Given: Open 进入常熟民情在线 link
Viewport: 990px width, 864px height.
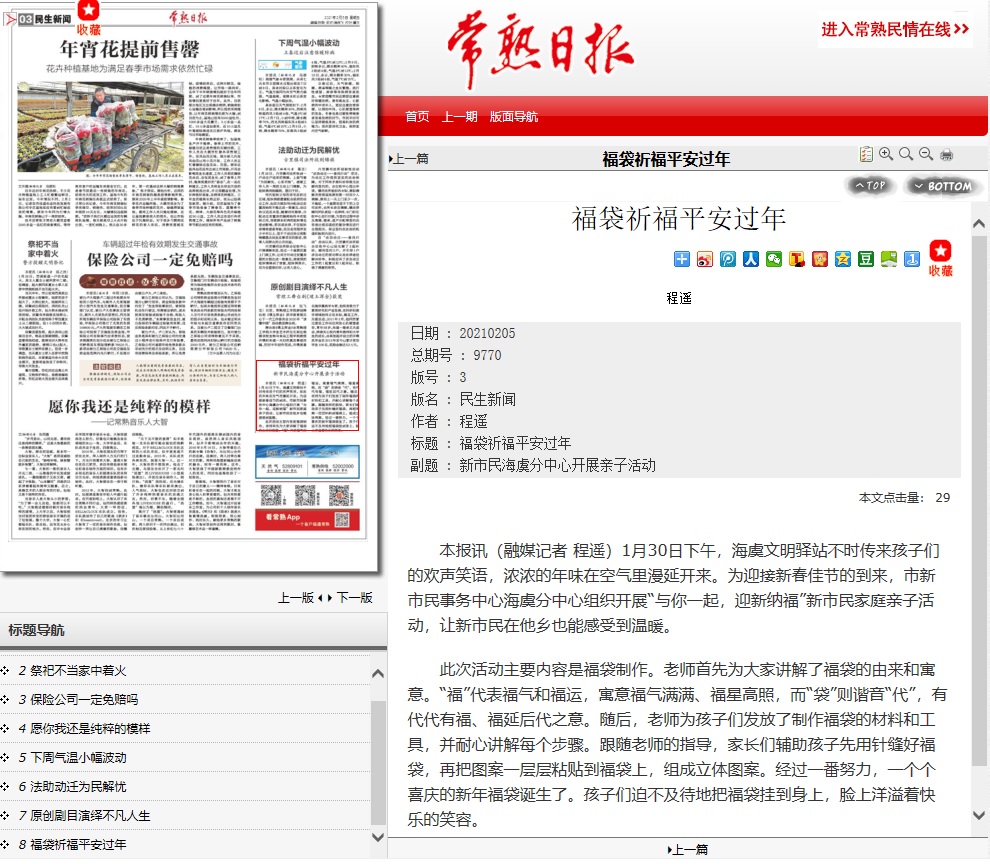Looking at the screenshot, I should (895, 29).
